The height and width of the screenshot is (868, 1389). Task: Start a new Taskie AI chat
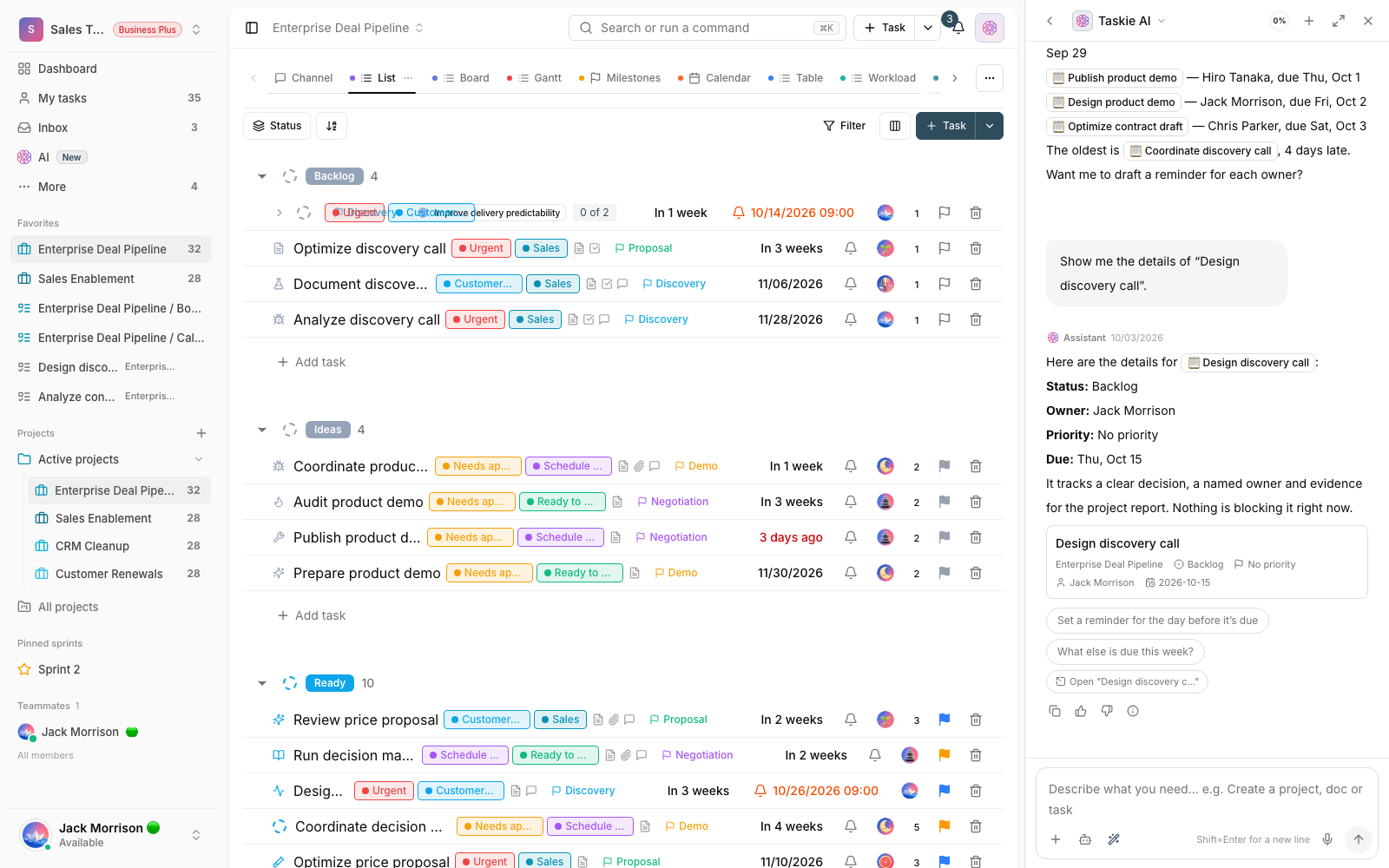pyautogui.click(x=1309, y=21)
